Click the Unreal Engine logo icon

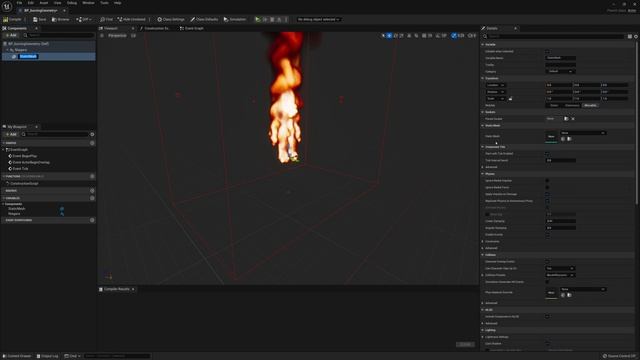tap(7, 7)
